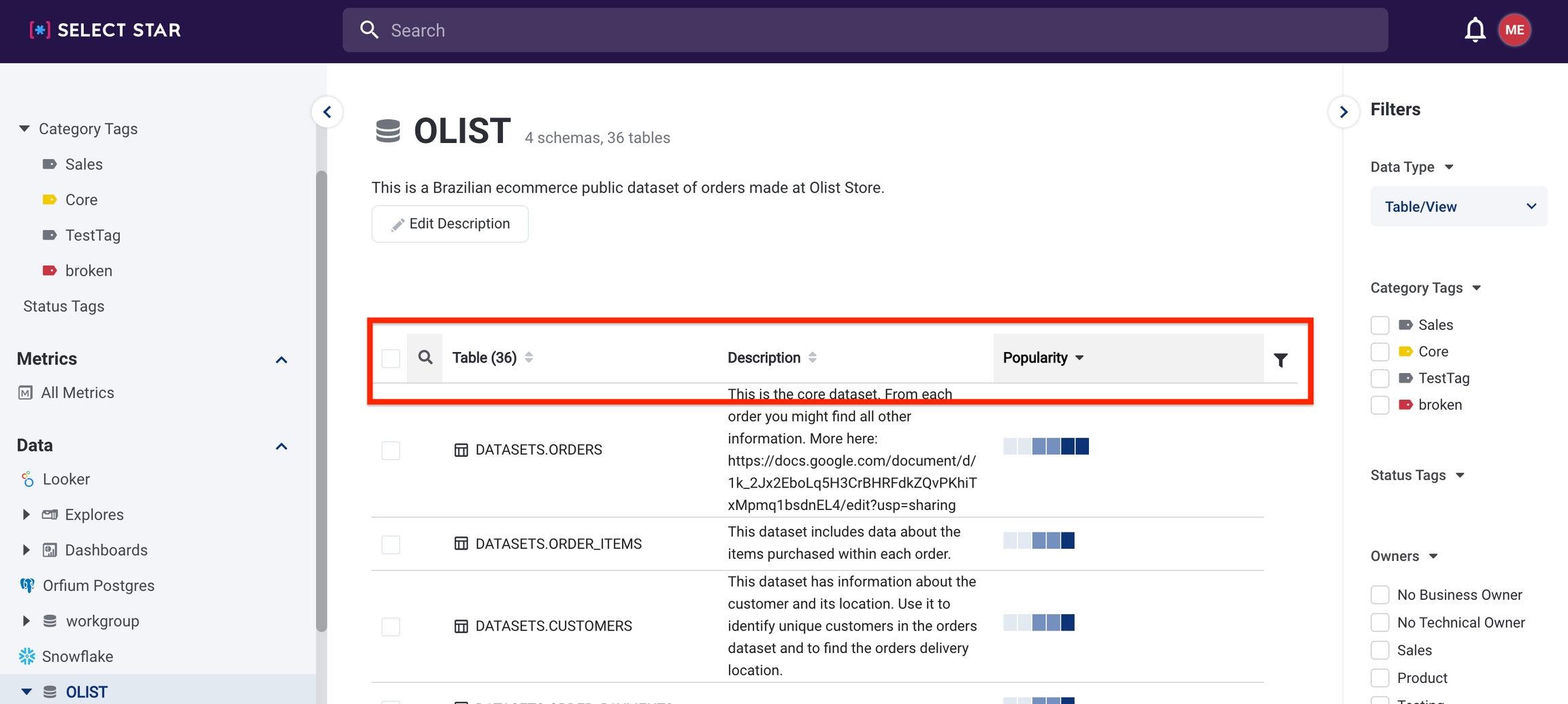1568x704 pixels.
Task: Collapse the Filters panel with arrow button
Action: (1343, 112)
